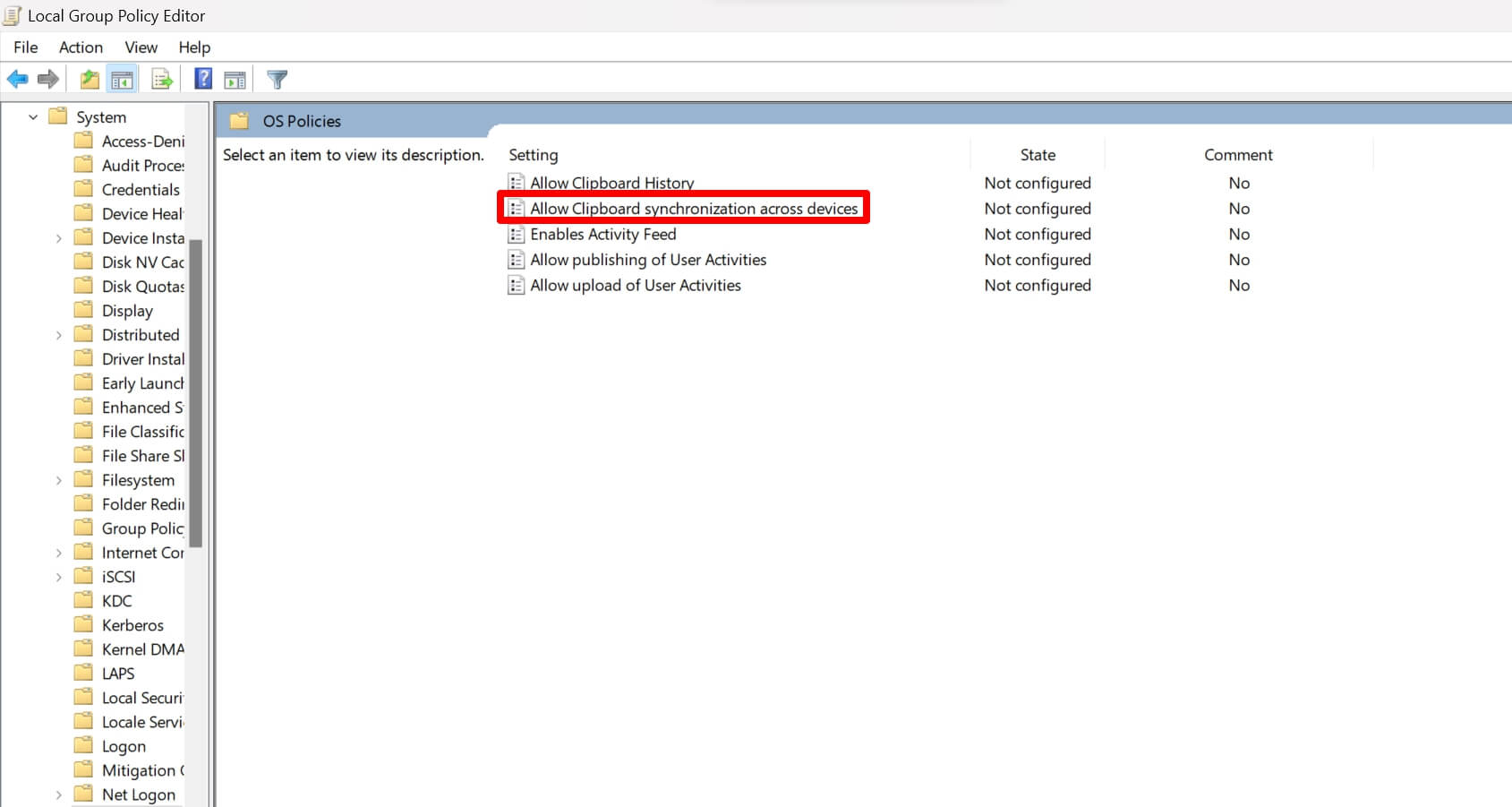Click the OS Policies header folder icon
Screen dimensions: 1512x807
tap(239, 121)
